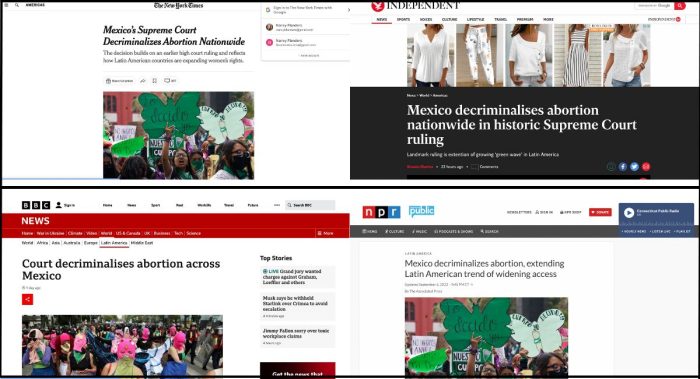The height and width of the screenshot is (379, 700).
Task: Open the hamburger menu on New York Times page
Action: click(6, 5)
